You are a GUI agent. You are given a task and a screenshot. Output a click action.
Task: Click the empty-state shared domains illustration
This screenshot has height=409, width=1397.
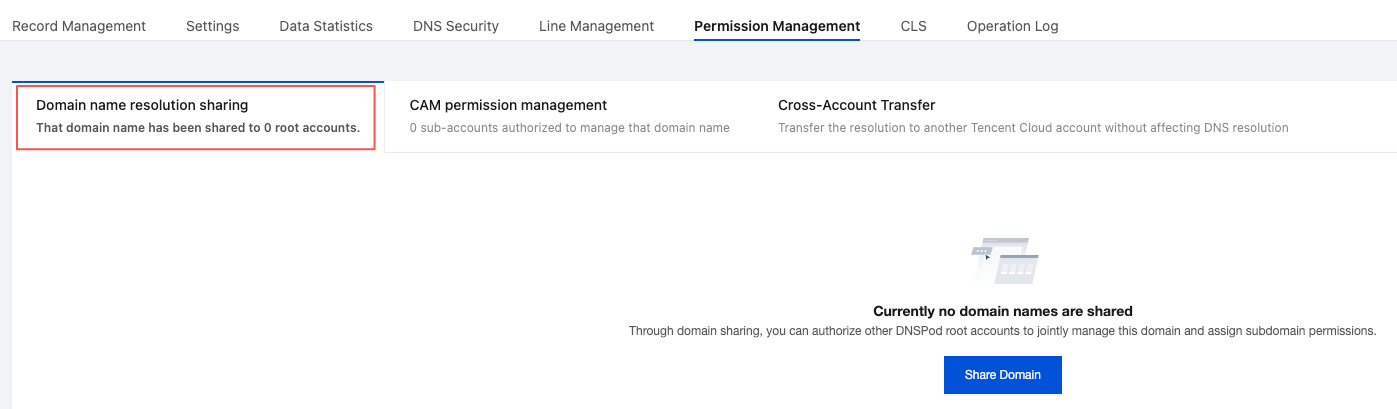point(1004,261)
